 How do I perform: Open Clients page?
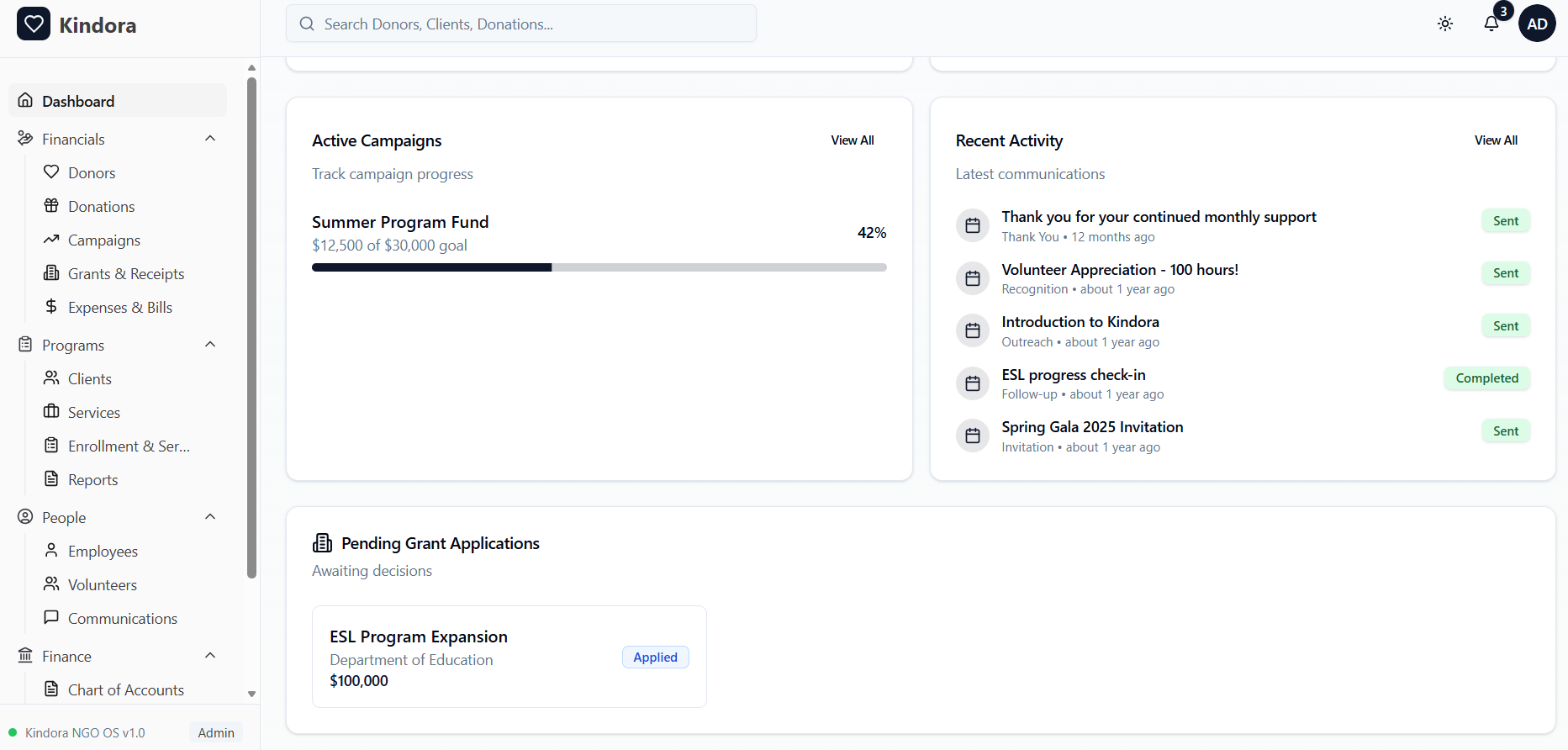pyautogui.click(x=90, y=378)
